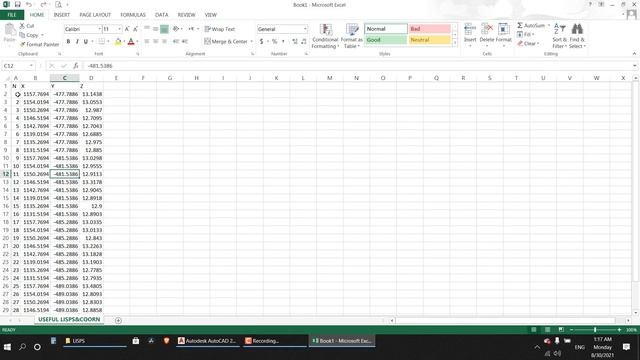
Task: Apply the Bad cell style
Action: pyautogui.click(x=429, y=29)
